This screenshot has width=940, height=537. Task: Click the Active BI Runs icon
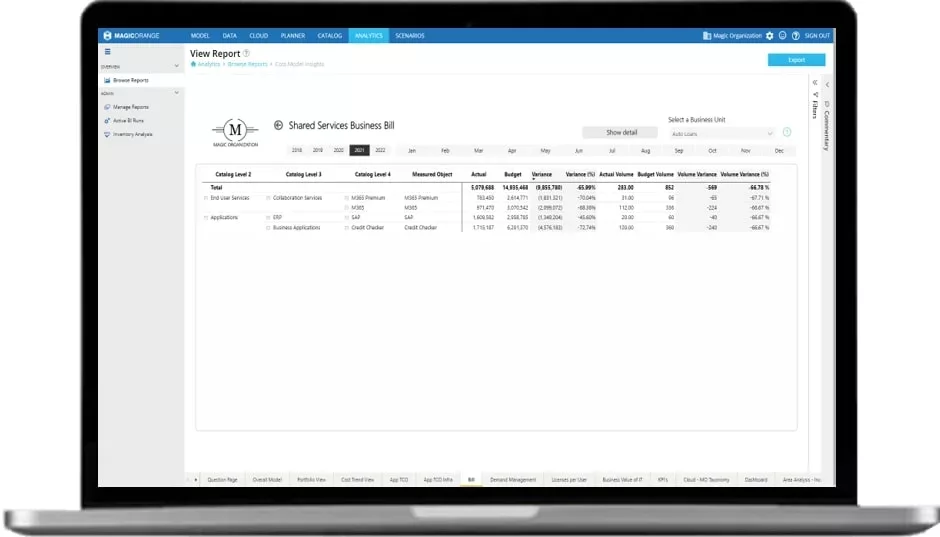107,120
